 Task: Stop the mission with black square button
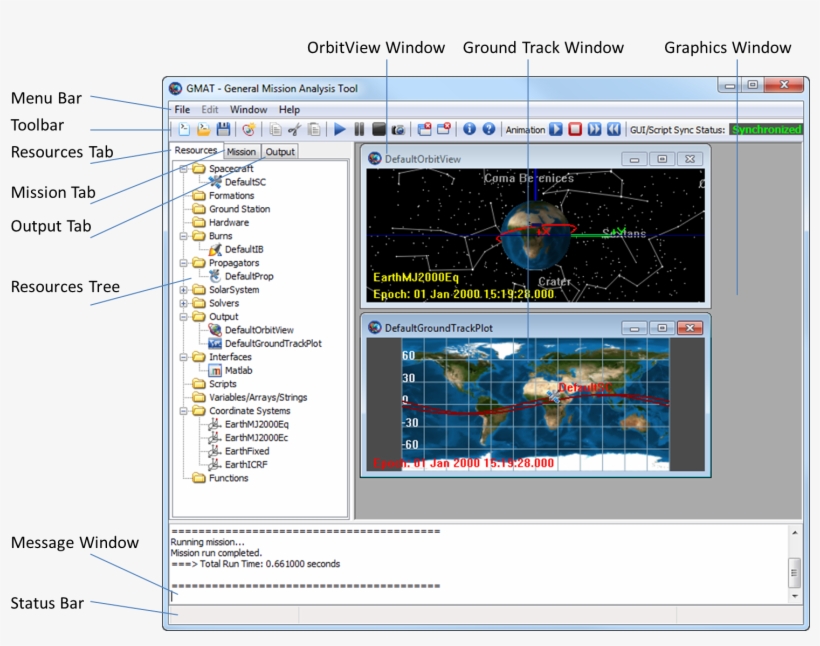coord(379,129)
